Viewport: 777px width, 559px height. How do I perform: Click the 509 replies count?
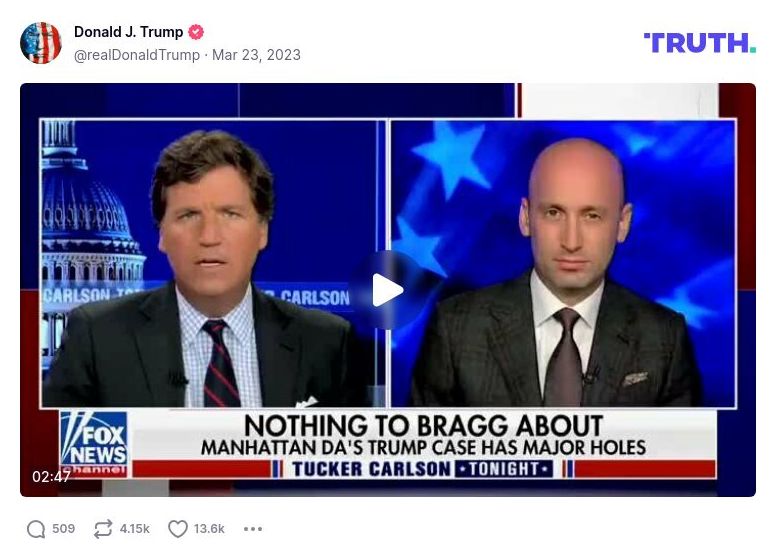63,529
